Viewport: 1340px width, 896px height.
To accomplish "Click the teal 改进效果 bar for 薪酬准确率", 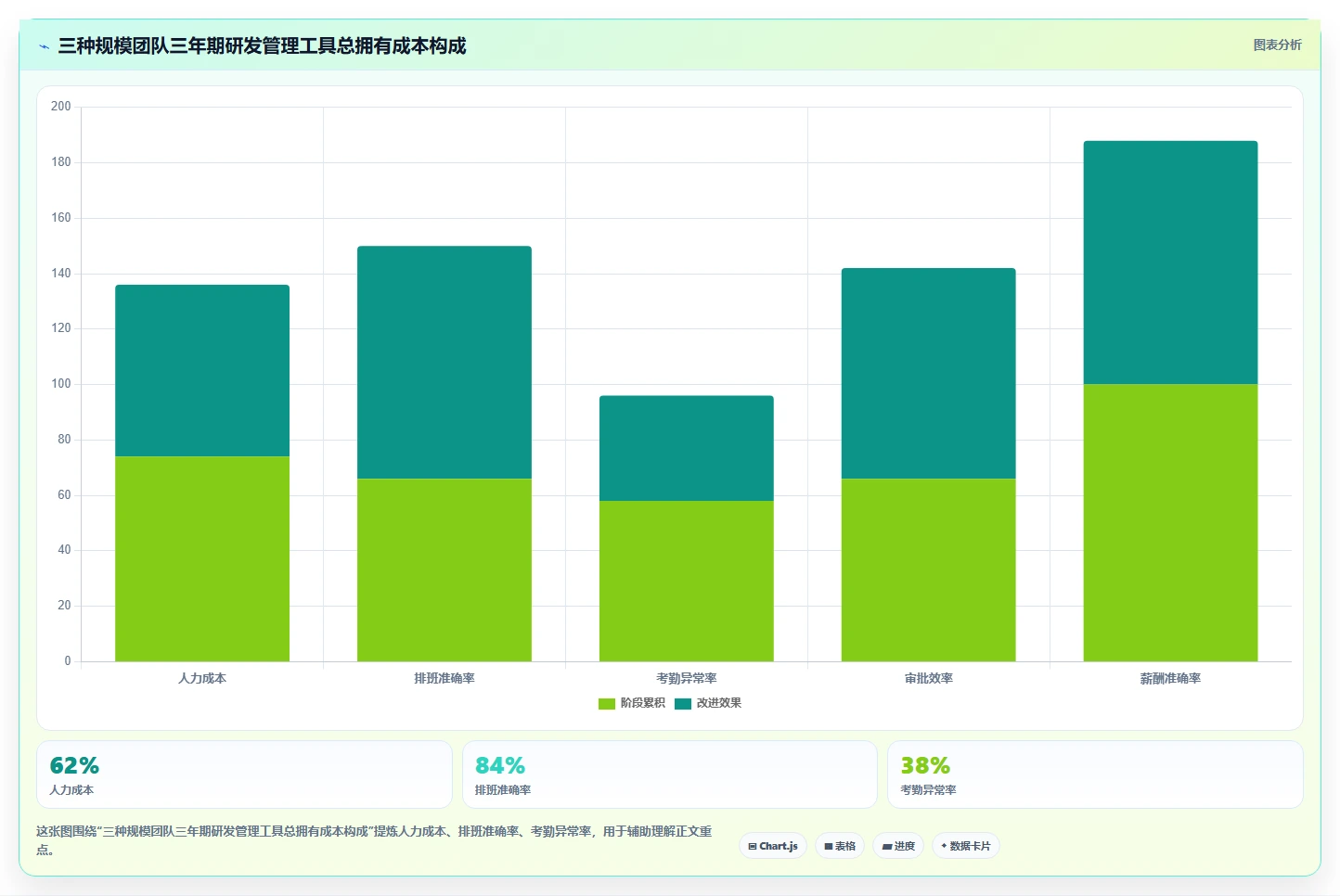I will (1170, 262).
